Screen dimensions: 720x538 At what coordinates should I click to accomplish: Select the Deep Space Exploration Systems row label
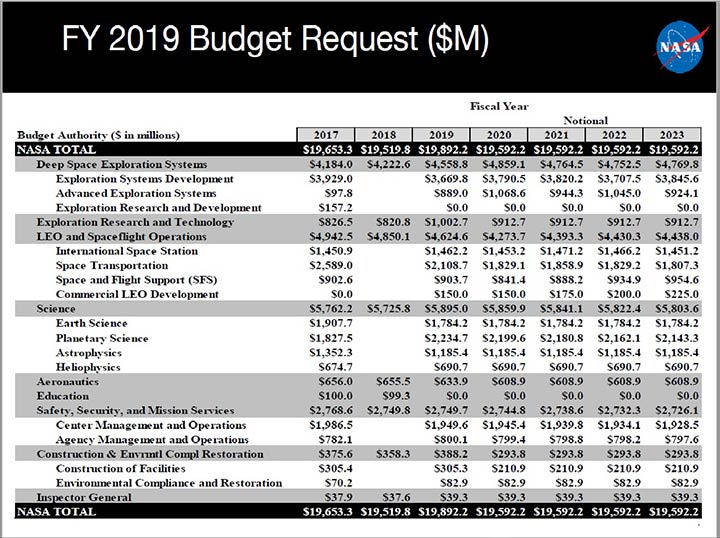click(x=122, y=164)
